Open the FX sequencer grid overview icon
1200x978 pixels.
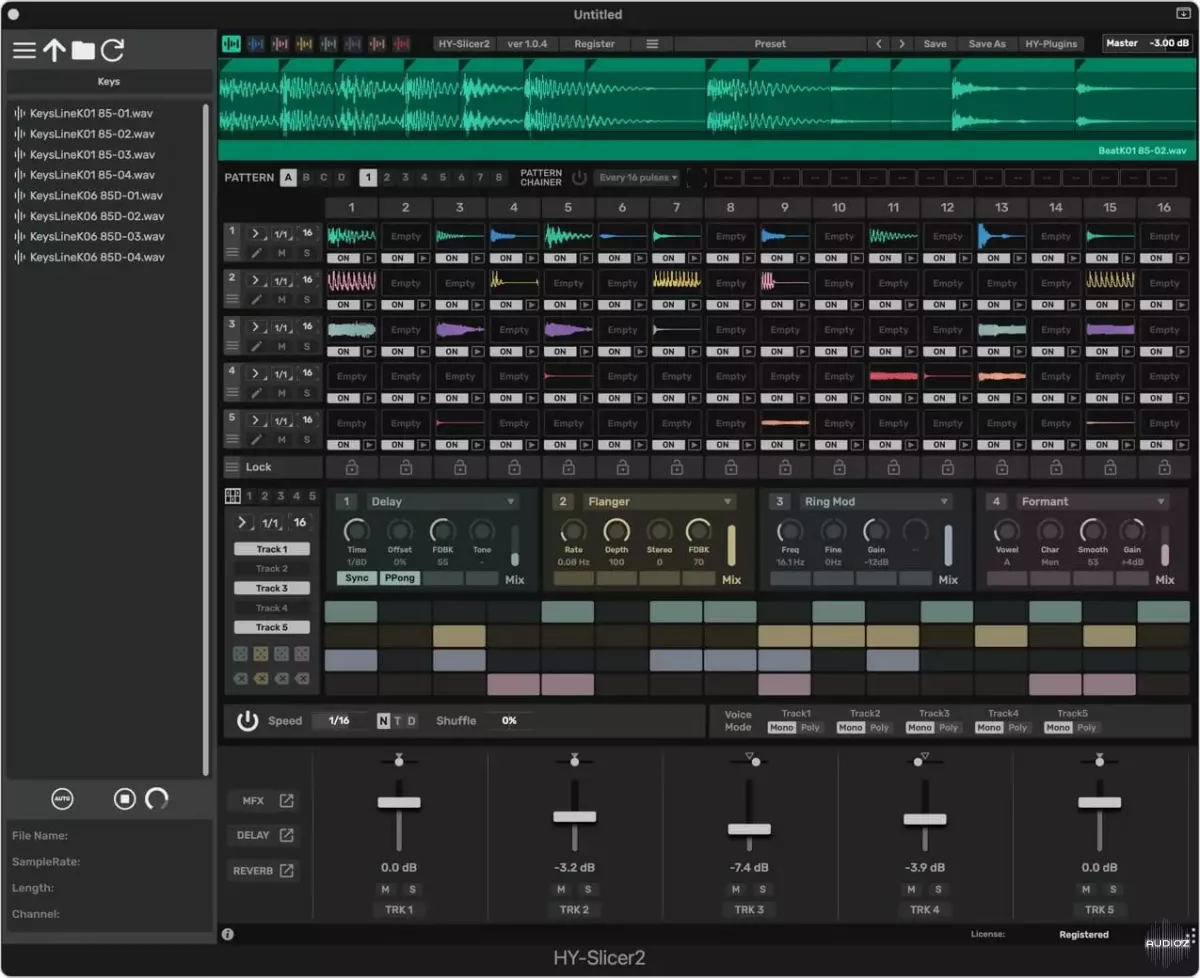point(232,496)
